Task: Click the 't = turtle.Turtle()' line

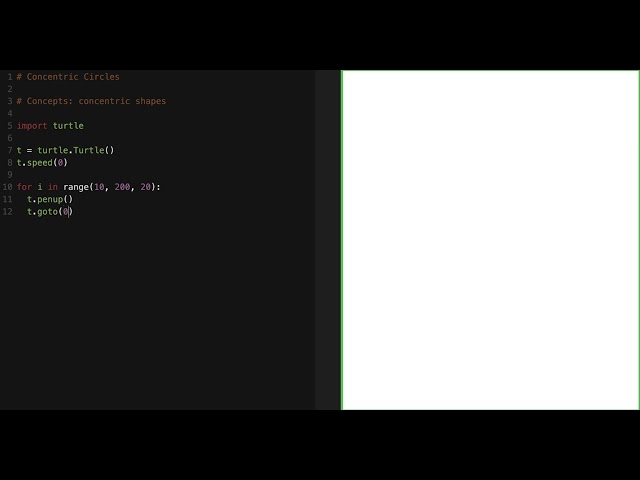Action: (65, 150)
